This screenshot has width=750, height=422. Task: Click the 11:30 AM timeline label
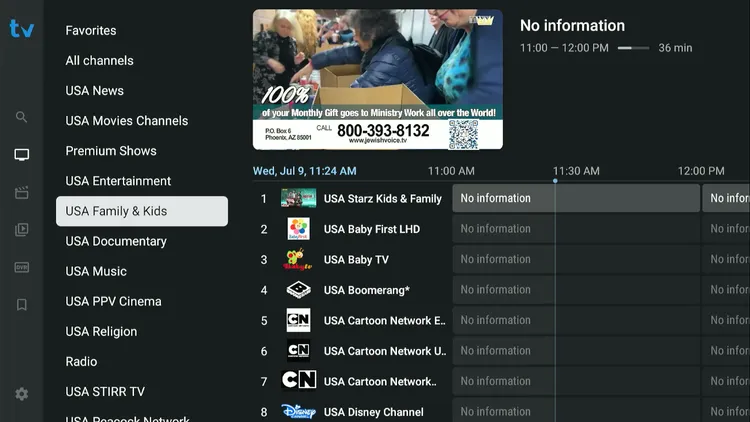point(576,171)
